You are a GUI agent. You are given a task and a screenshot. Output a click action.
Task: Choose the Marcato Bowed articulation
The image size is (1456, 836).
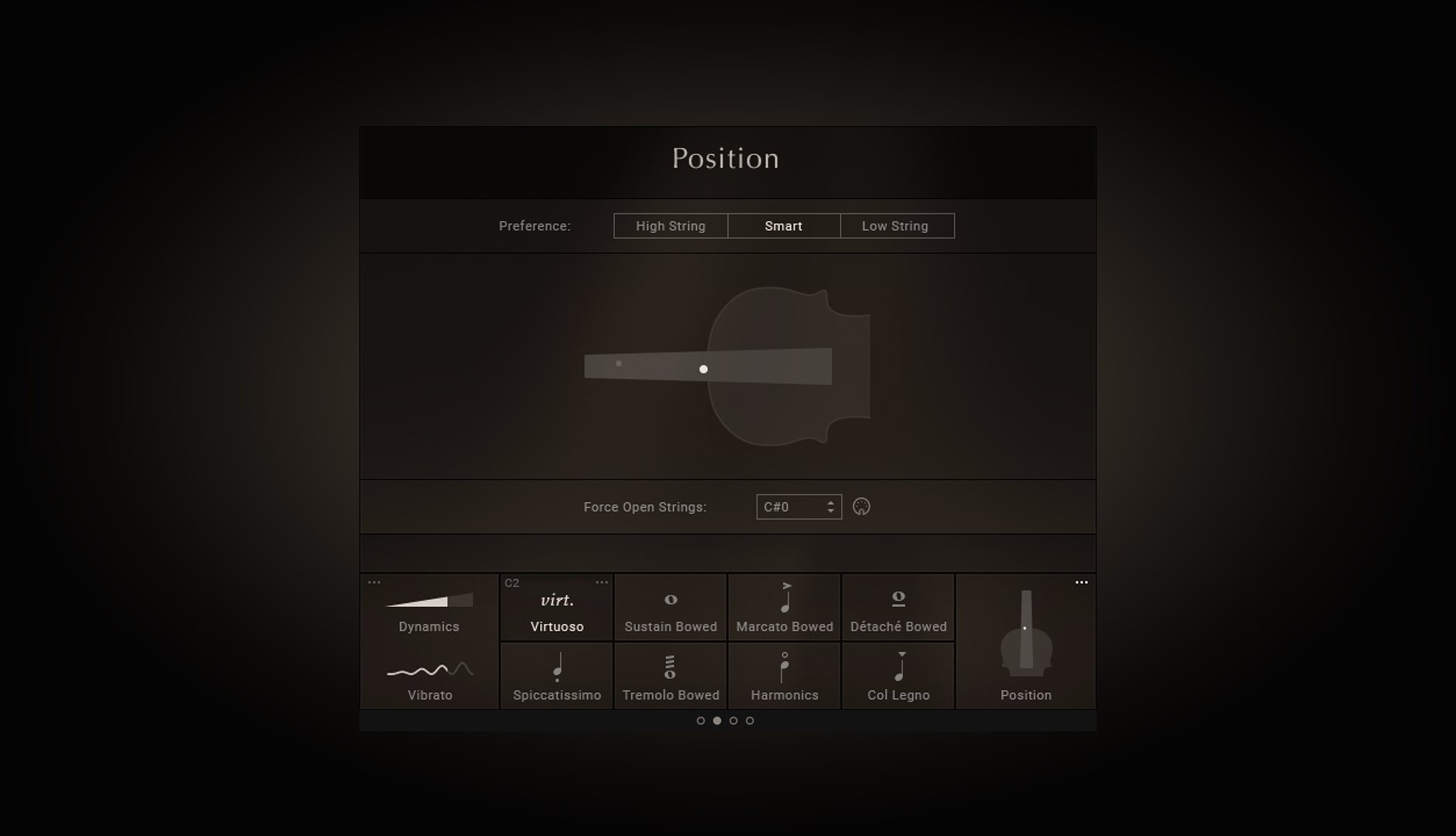click(x=785, y=608)
